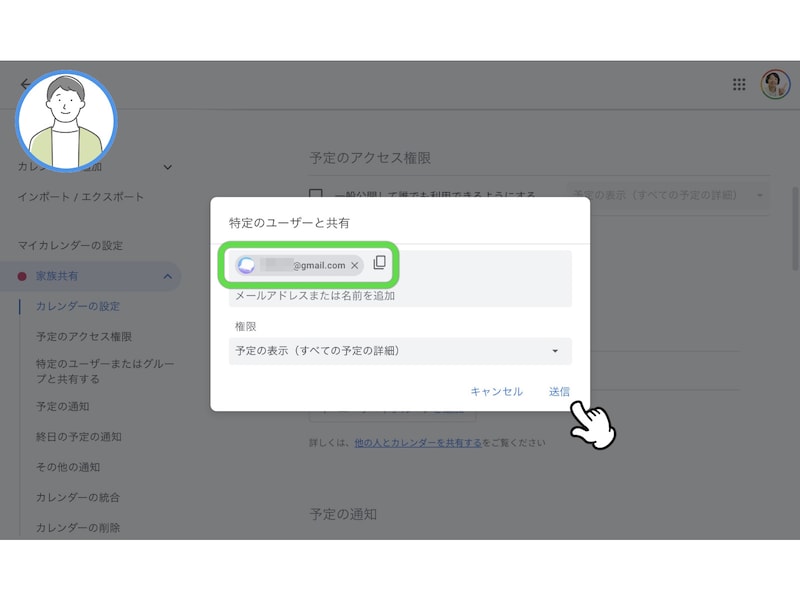Image resolution: width=800 pixels, height=600 pixels.
Task: Select その他の通知 sidebar item
Action: pyautogui.click(x=67, y=467)
